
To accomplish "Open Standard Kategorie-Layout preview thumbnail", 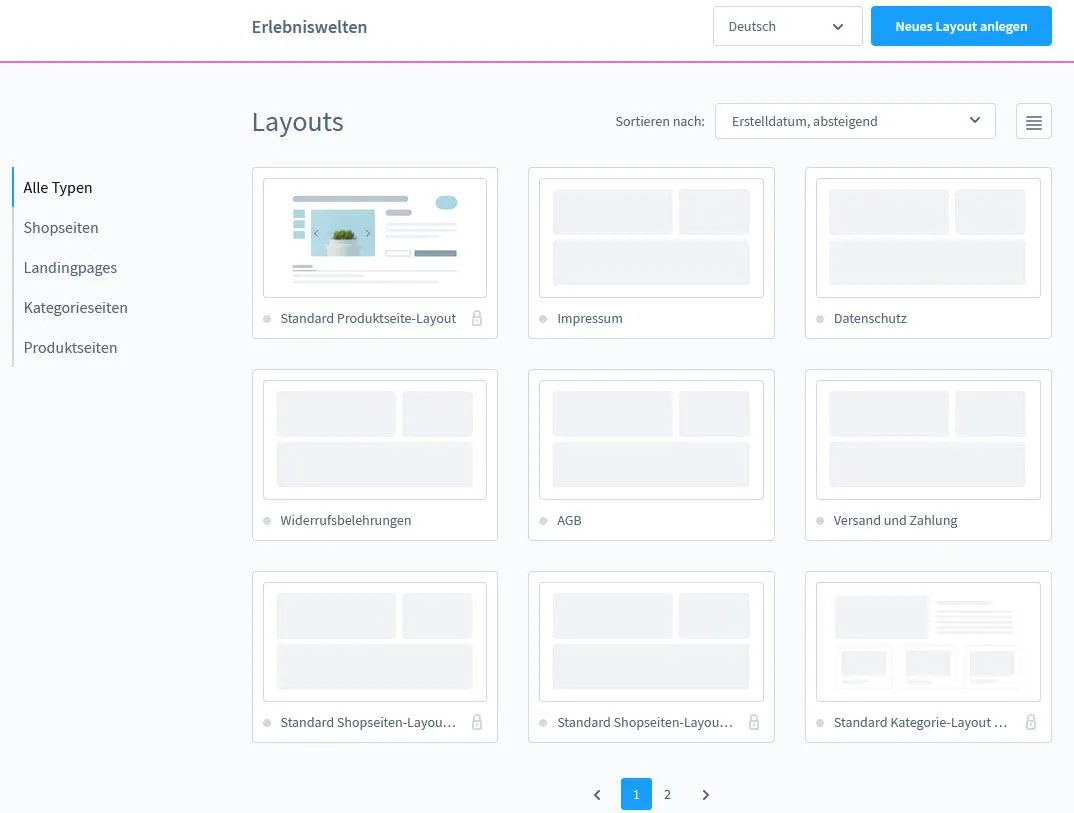I will [x=928, y=642].
